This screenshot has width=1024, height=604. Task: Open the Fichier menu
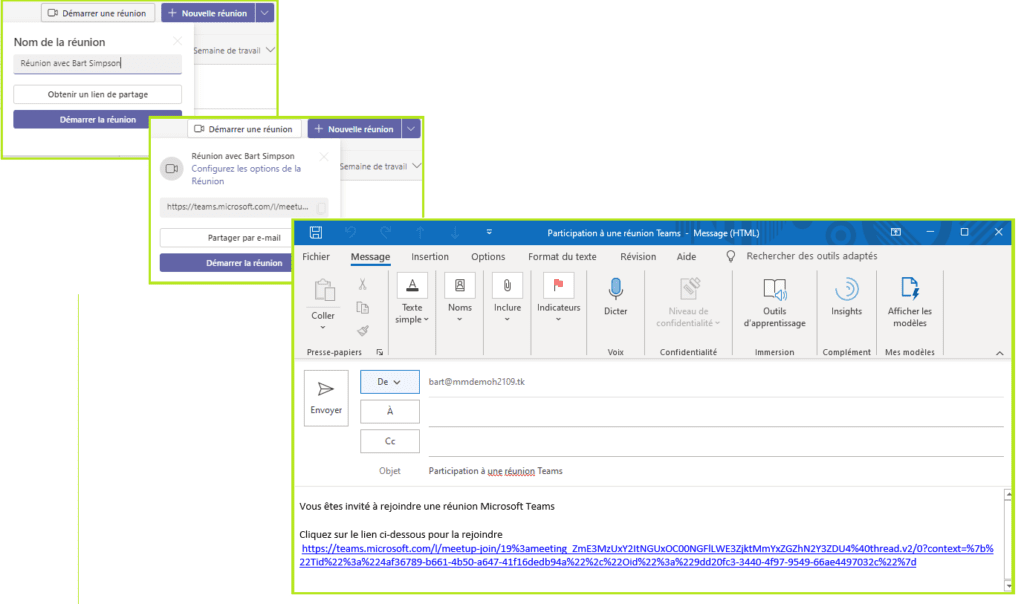(316, 257)
